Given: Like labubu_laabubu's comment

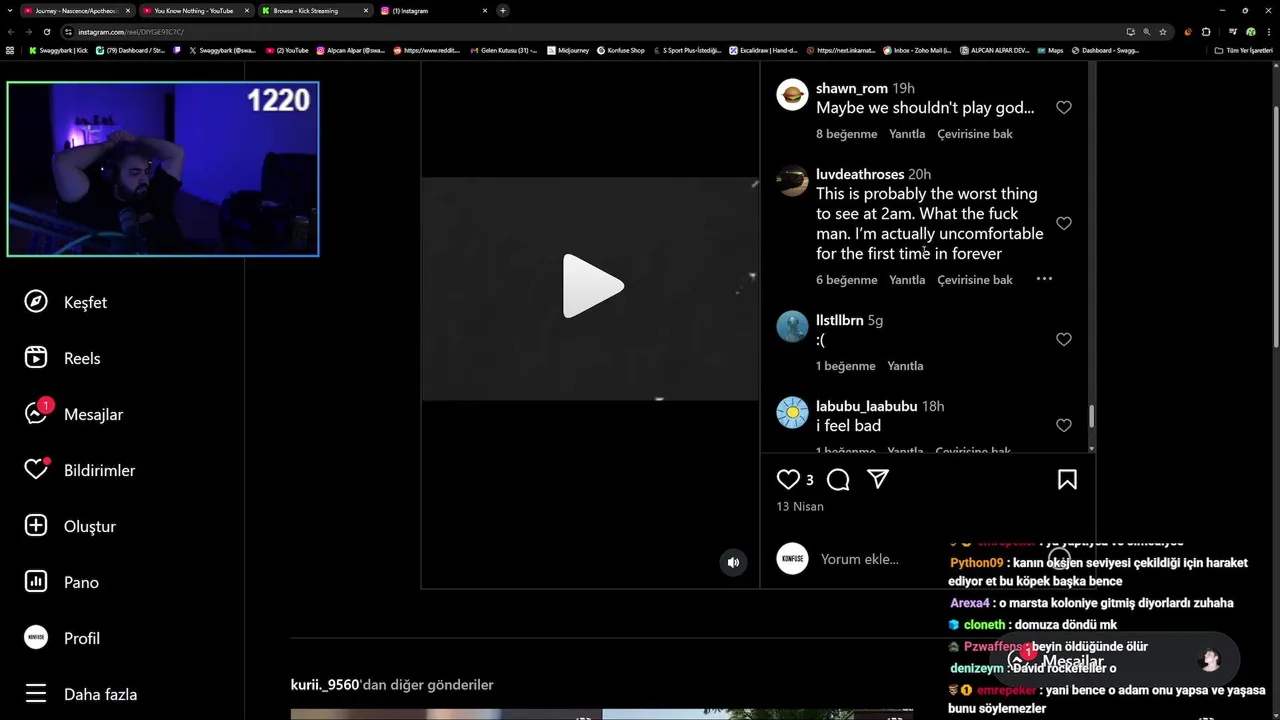Looking at the screenshot, I should 1064,426.
